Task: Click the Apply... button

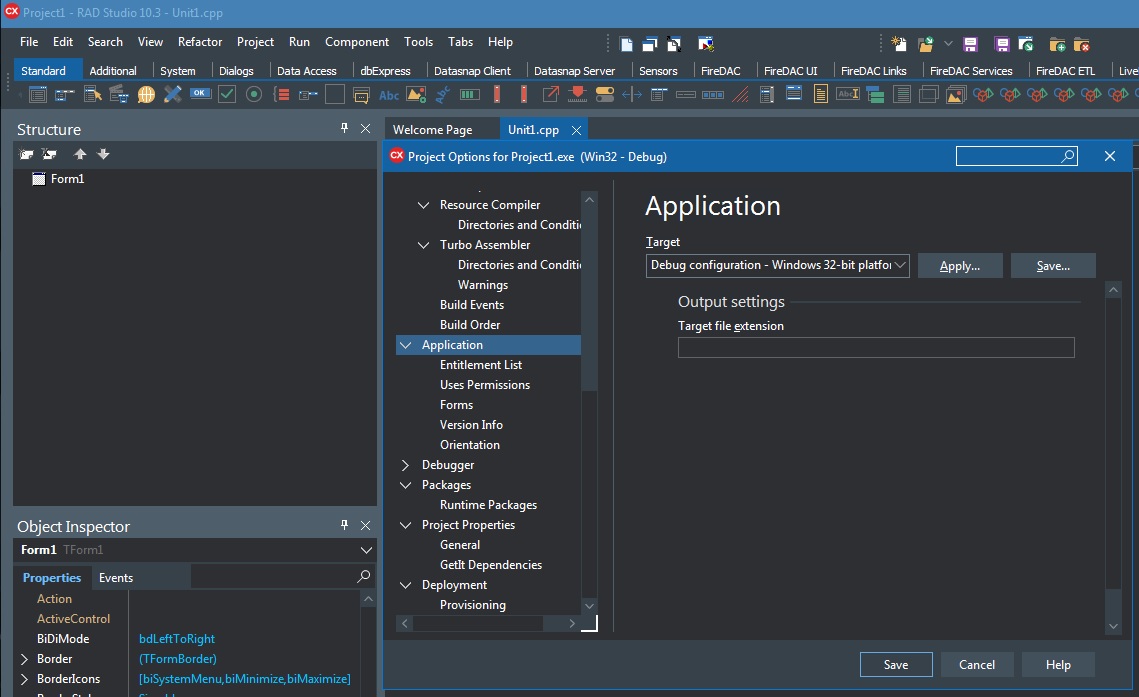Action: 960,266
